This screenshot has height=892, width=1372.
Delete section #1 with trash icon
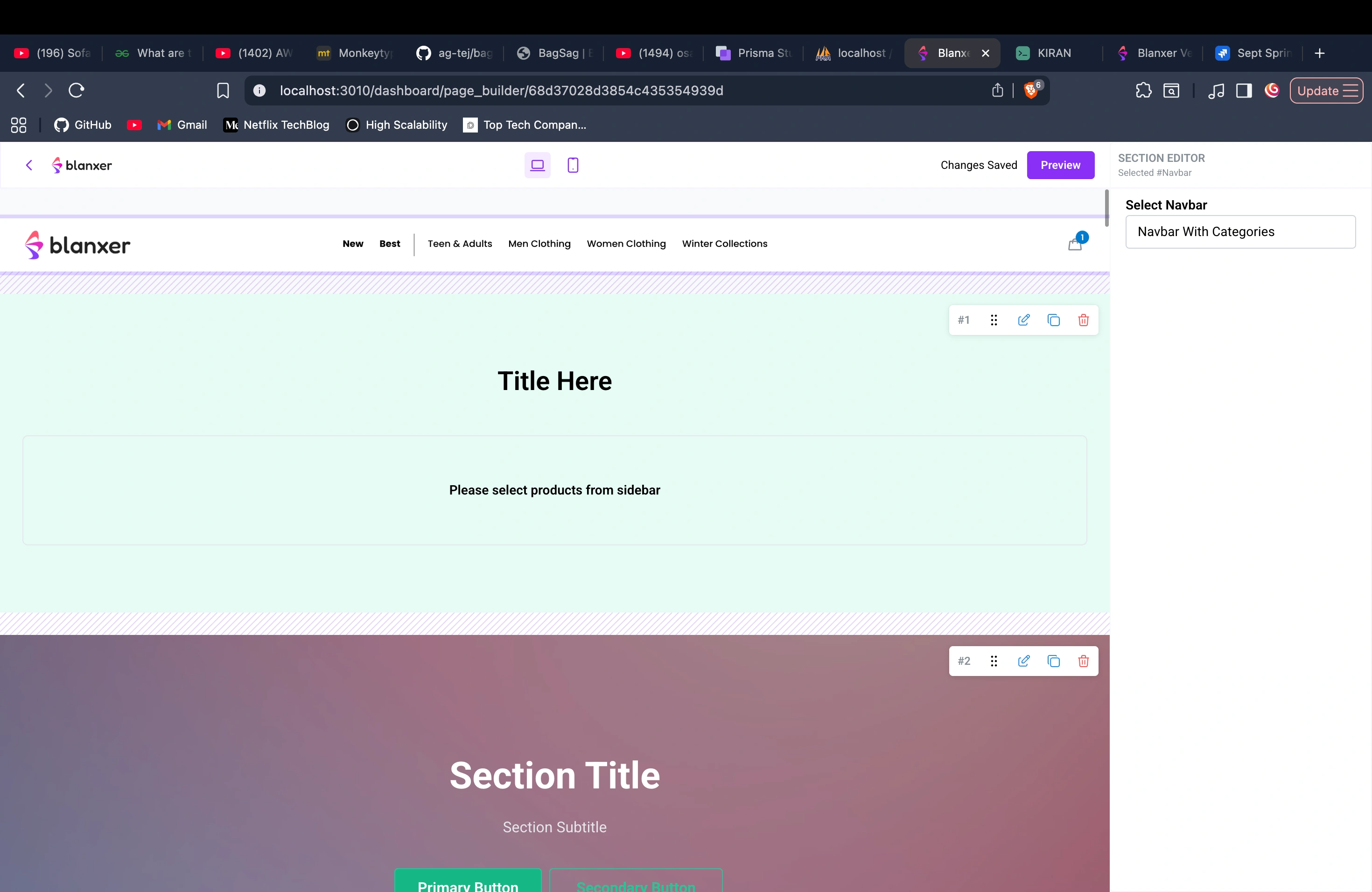coord(1083,320)
